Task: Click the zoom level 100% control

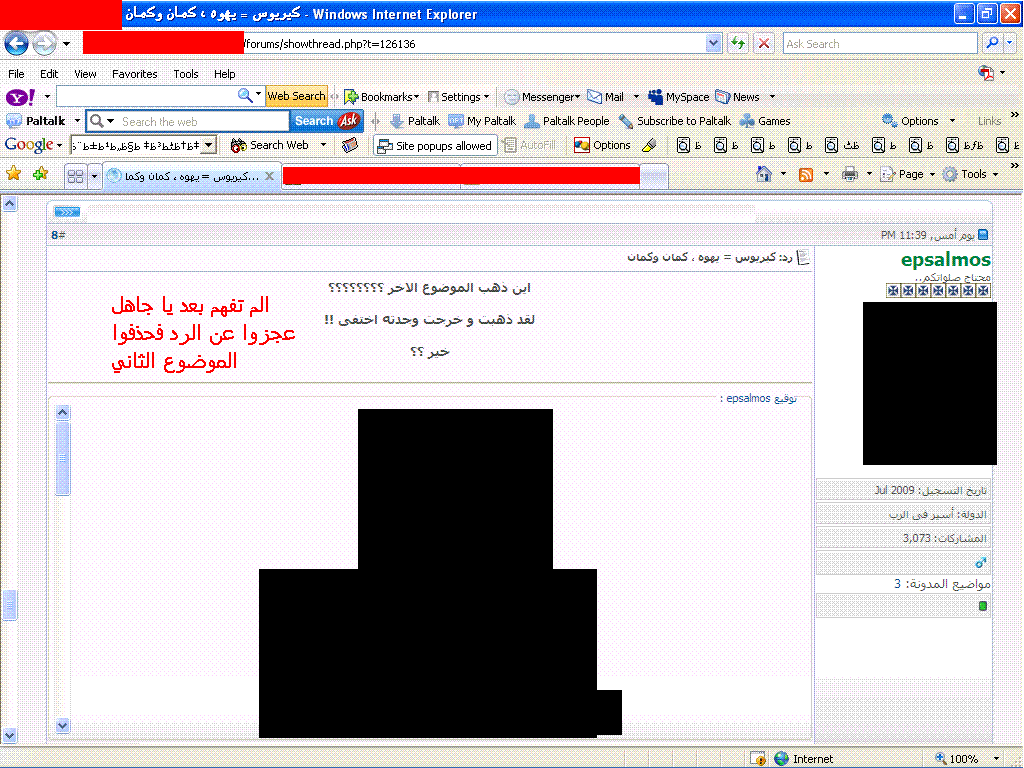Action: [963, 759]
